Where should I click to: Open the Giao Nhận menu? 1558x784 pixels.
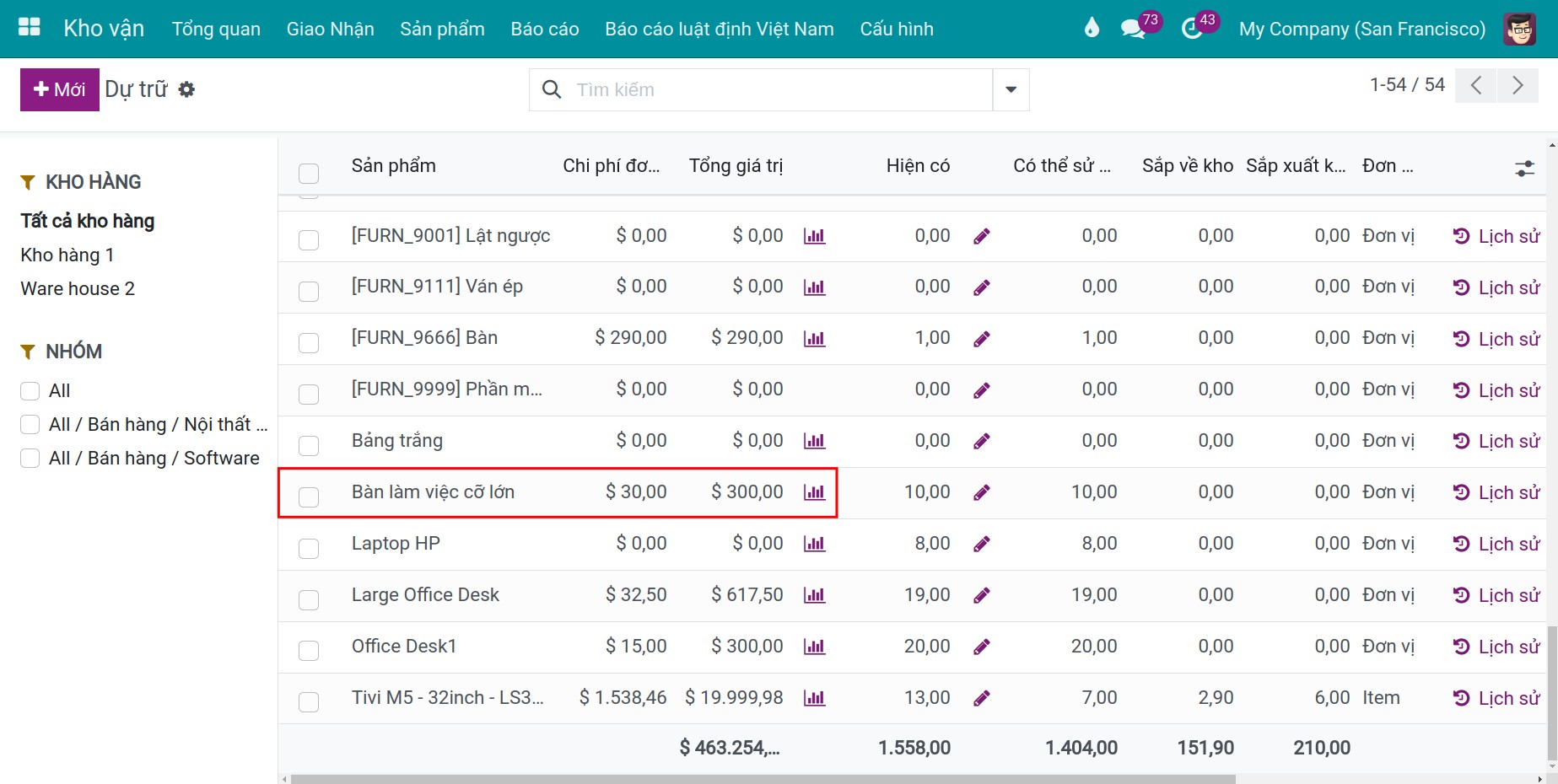(x=331, y=29)
